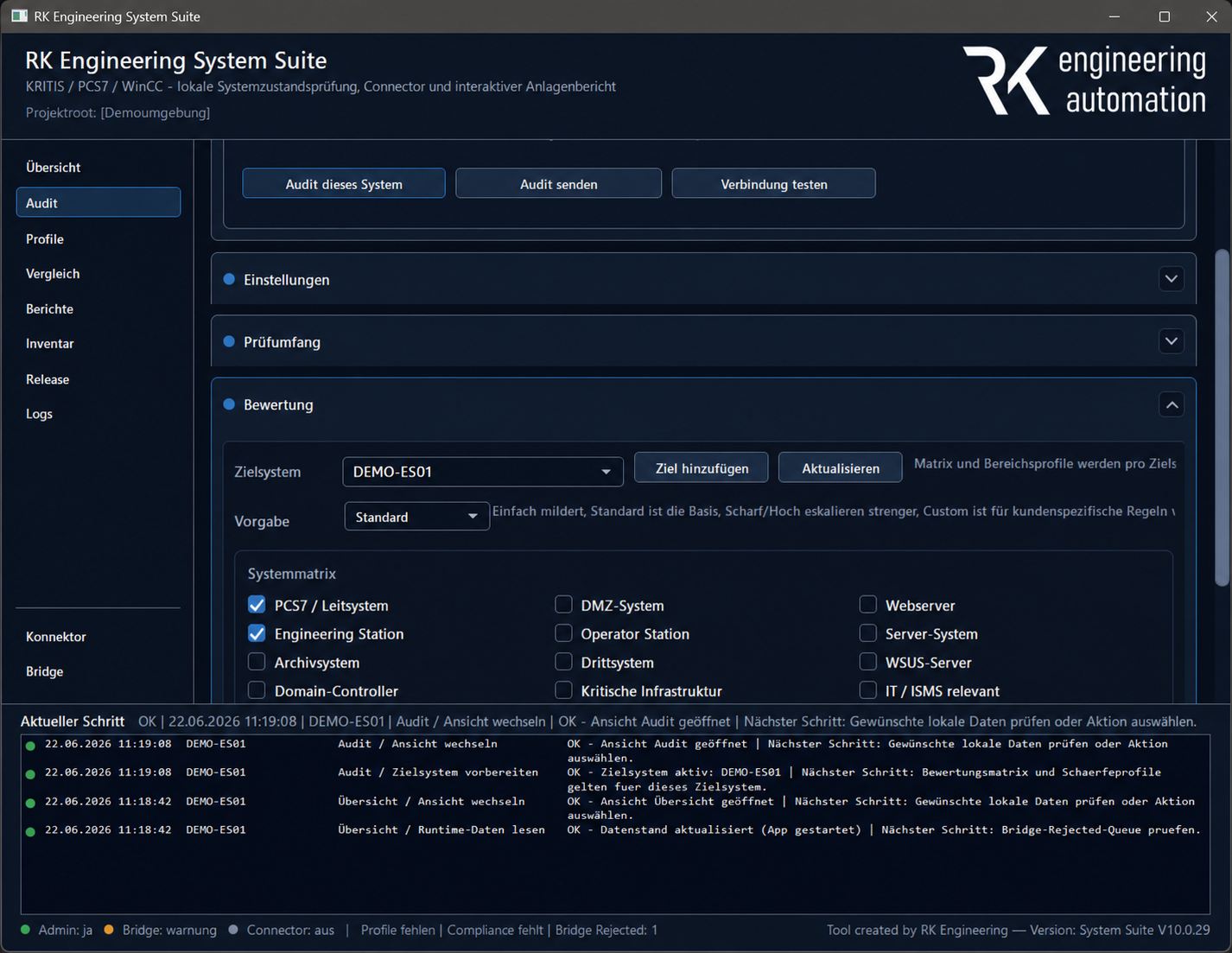Click the Aktualisieren button
Screen dimensions: 1232x953
pos(841,467)
